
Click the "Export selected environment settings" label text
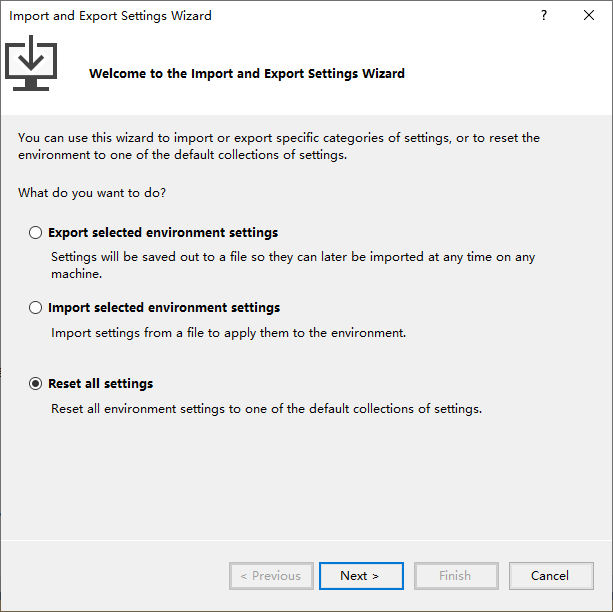click(x=163, y=233)
